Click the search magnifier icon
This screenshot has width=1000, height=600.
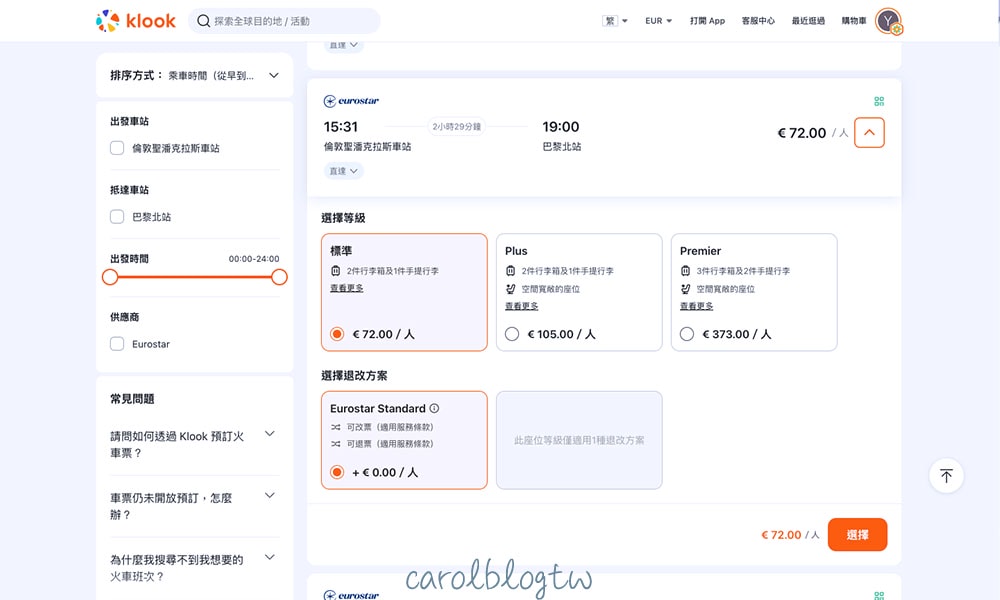coord(203,21)
